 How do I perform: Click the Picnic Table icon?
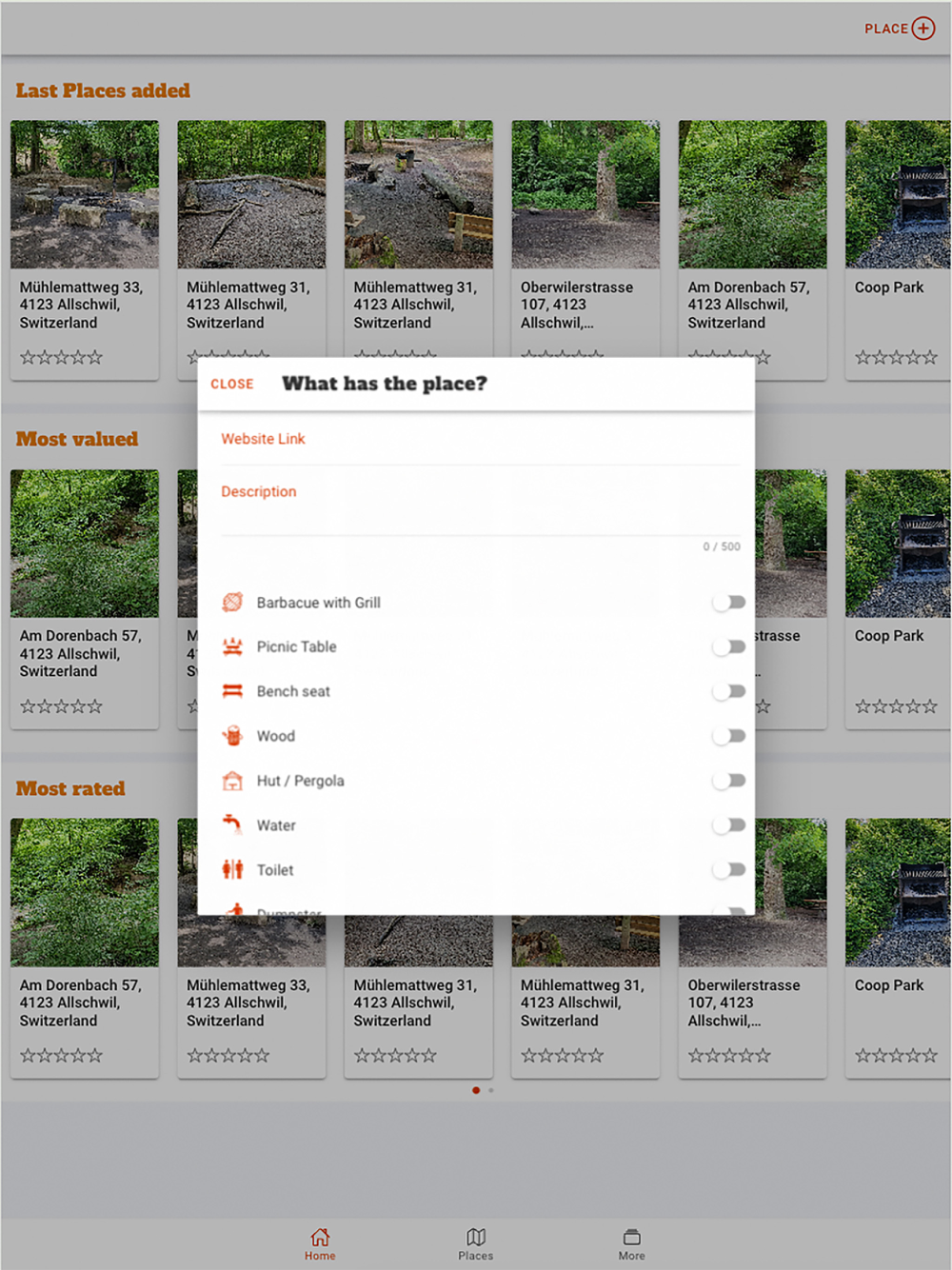pyautogui.click(x=232, y=646)
